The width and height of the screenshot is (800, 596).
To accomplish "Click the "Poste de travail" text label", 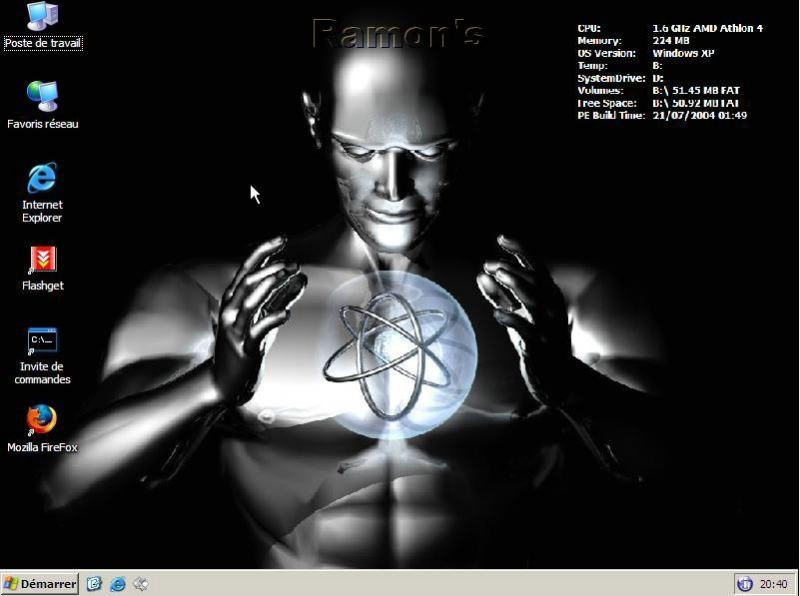I will pyautogui.click(x=43, y=44).
